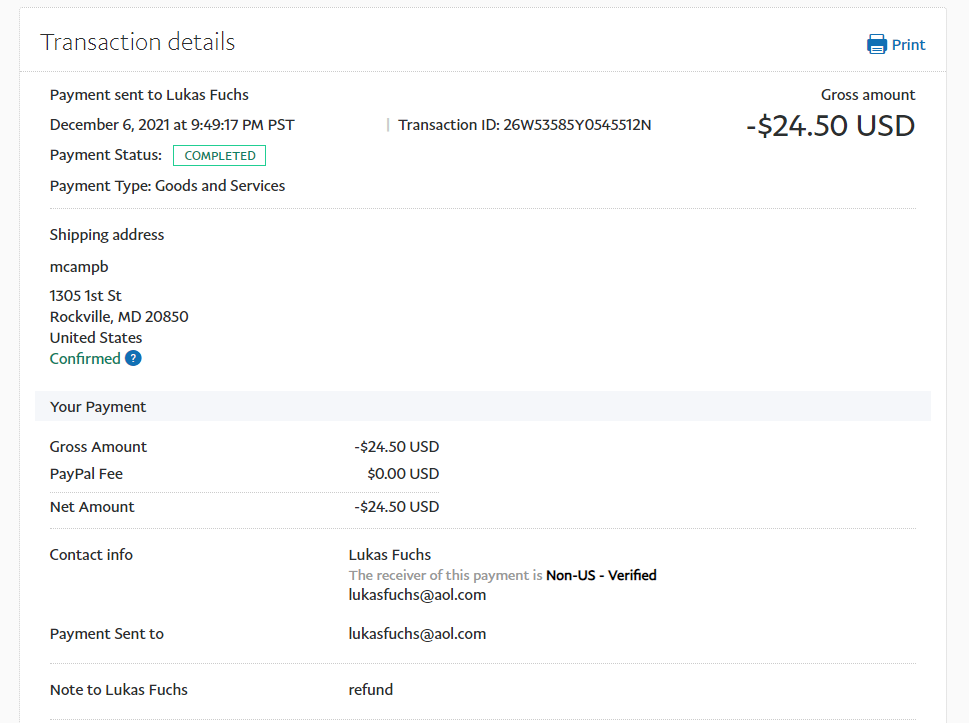Screen dimensions: 969x723
Task: Click the printer icon
Action: pos(876,44)
